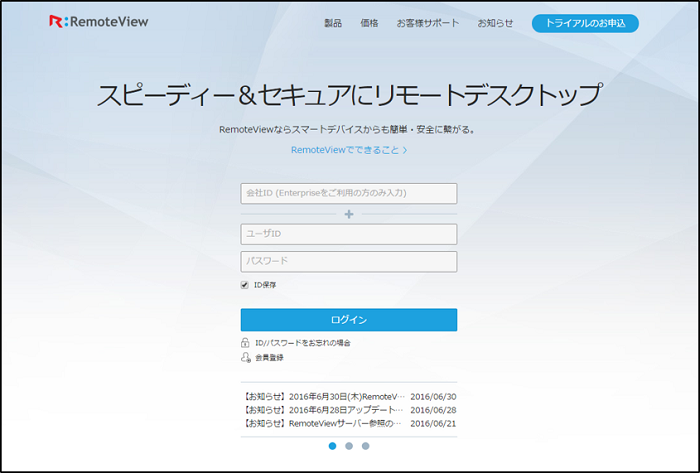Screen dimensions: 700x473
Task: Select the third carousel dot
Action: coord(366,446)
